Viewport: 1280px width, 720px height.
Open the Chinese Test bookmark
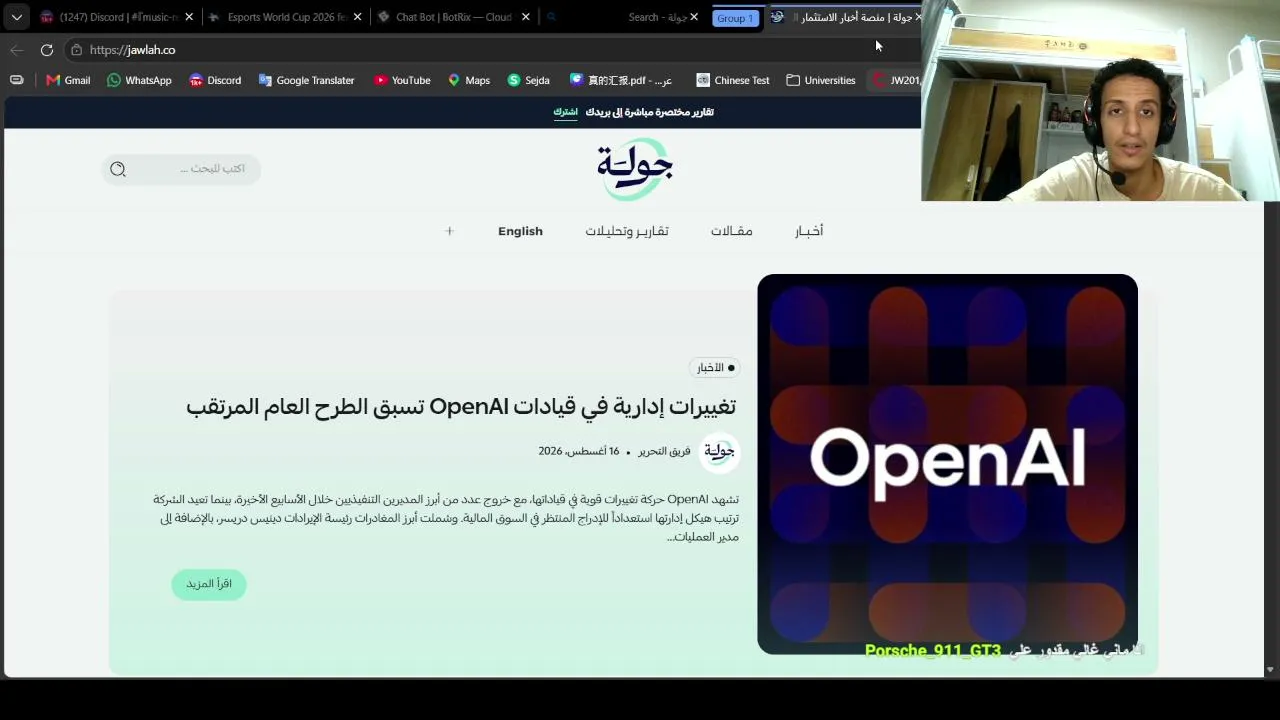(x=733, y=80)
